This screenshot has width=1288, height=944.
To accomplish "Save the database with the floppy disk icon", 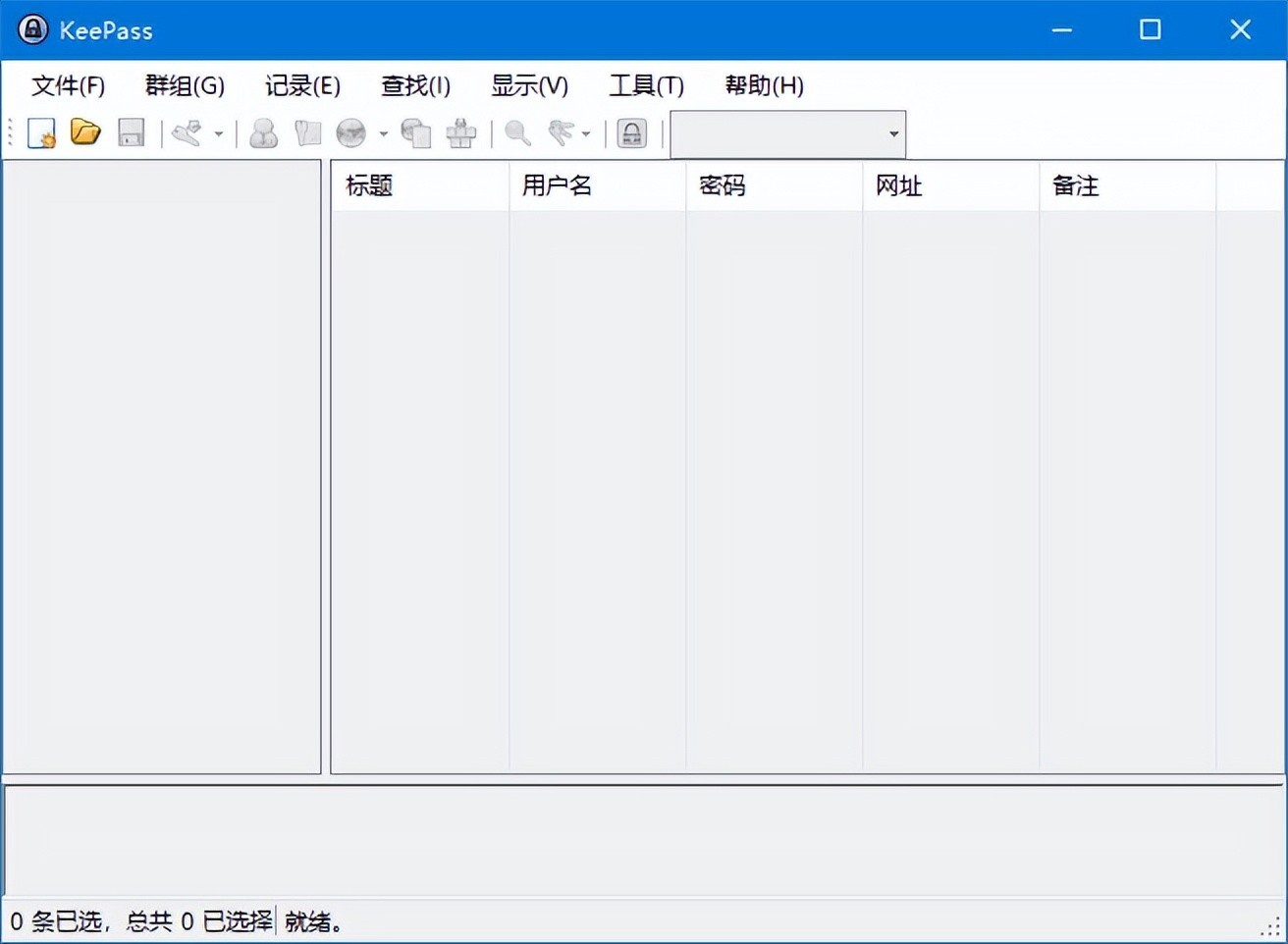I will pyautogui.click(x=131, y=132).
